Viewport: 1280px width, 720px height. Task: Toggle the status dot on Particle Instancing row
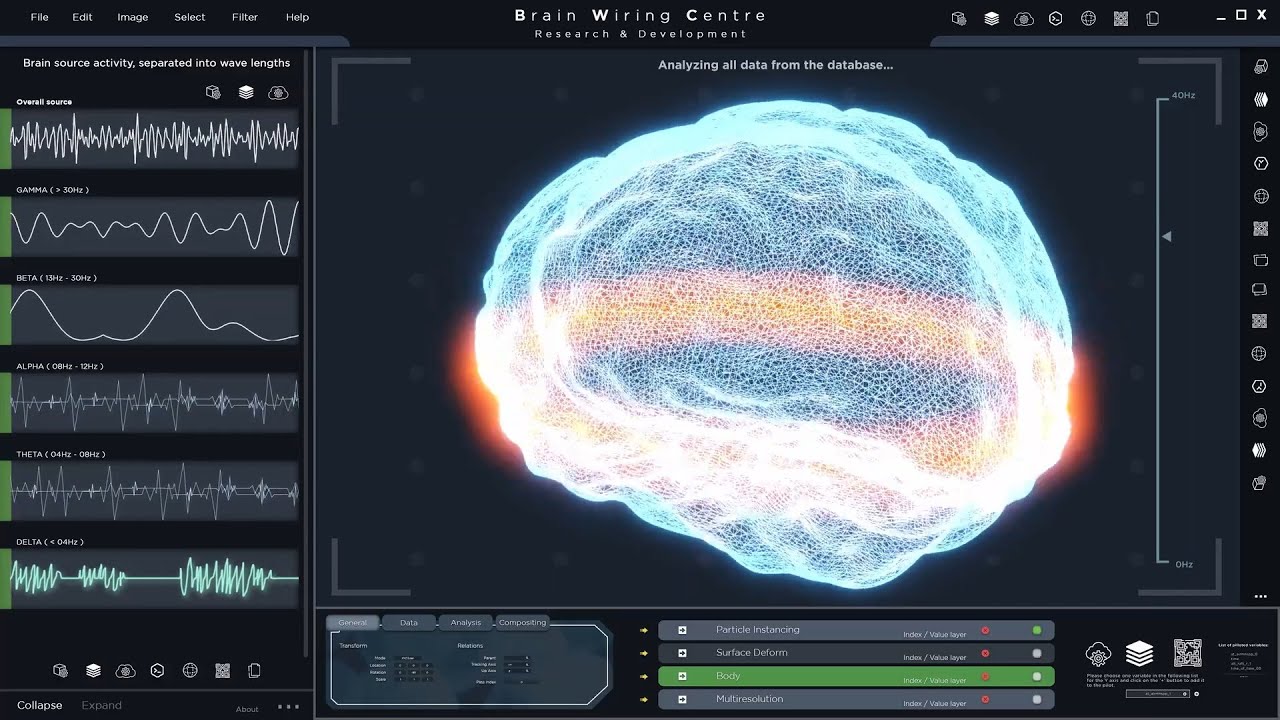(1037, 630)
